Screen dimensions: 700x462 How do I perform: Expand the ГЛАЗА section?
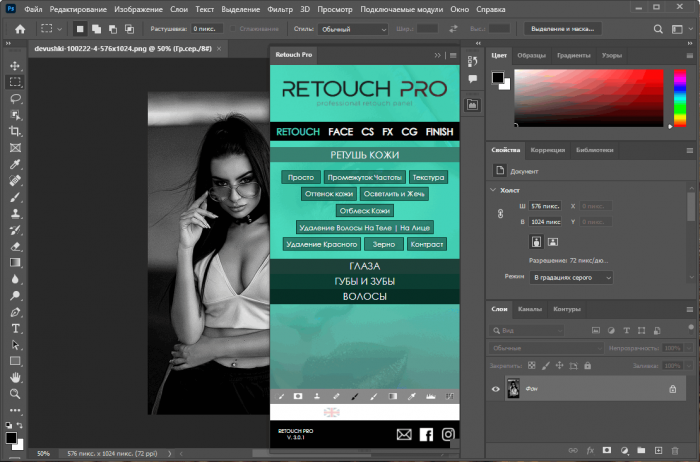364,267
